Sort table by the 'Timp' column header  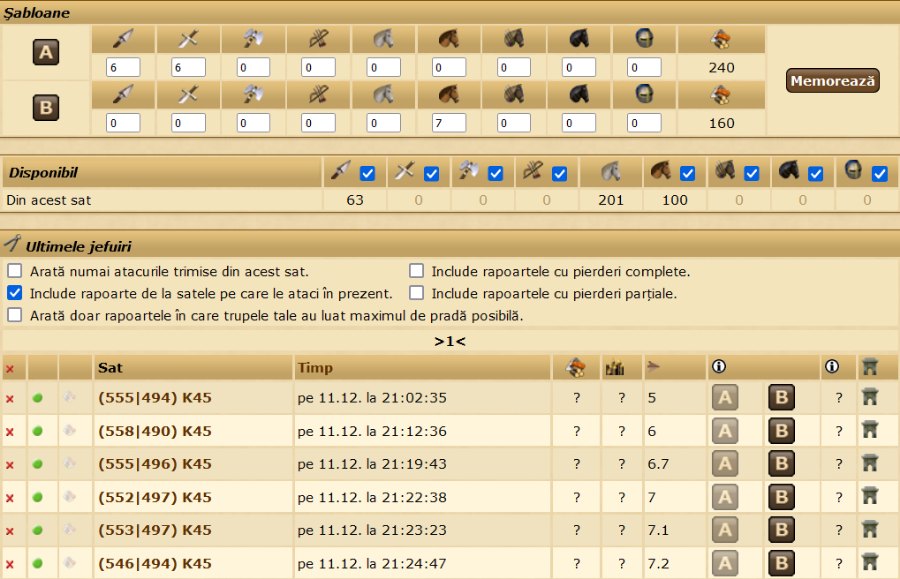(x=315, y=368)
